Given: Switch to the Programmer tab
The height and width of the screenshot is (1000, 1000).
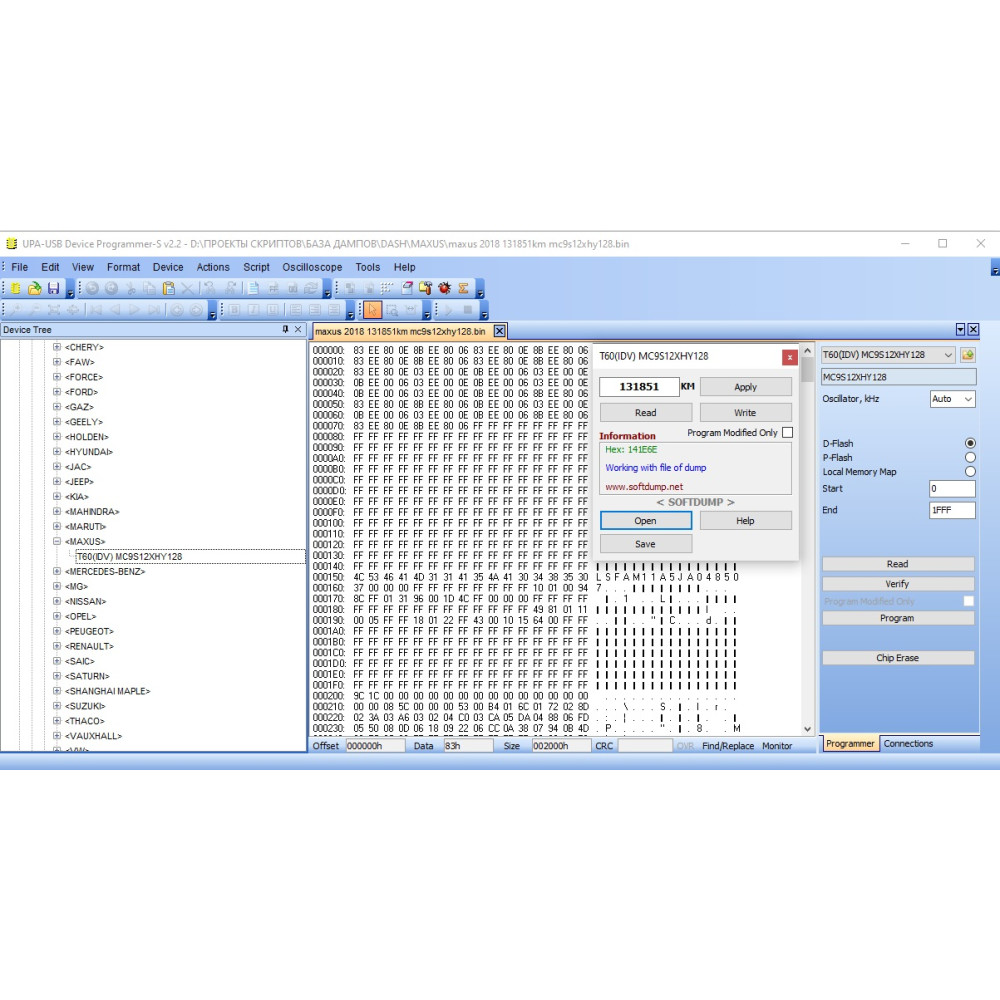Looking at the screenshot, I should click(x=850, y=744).
